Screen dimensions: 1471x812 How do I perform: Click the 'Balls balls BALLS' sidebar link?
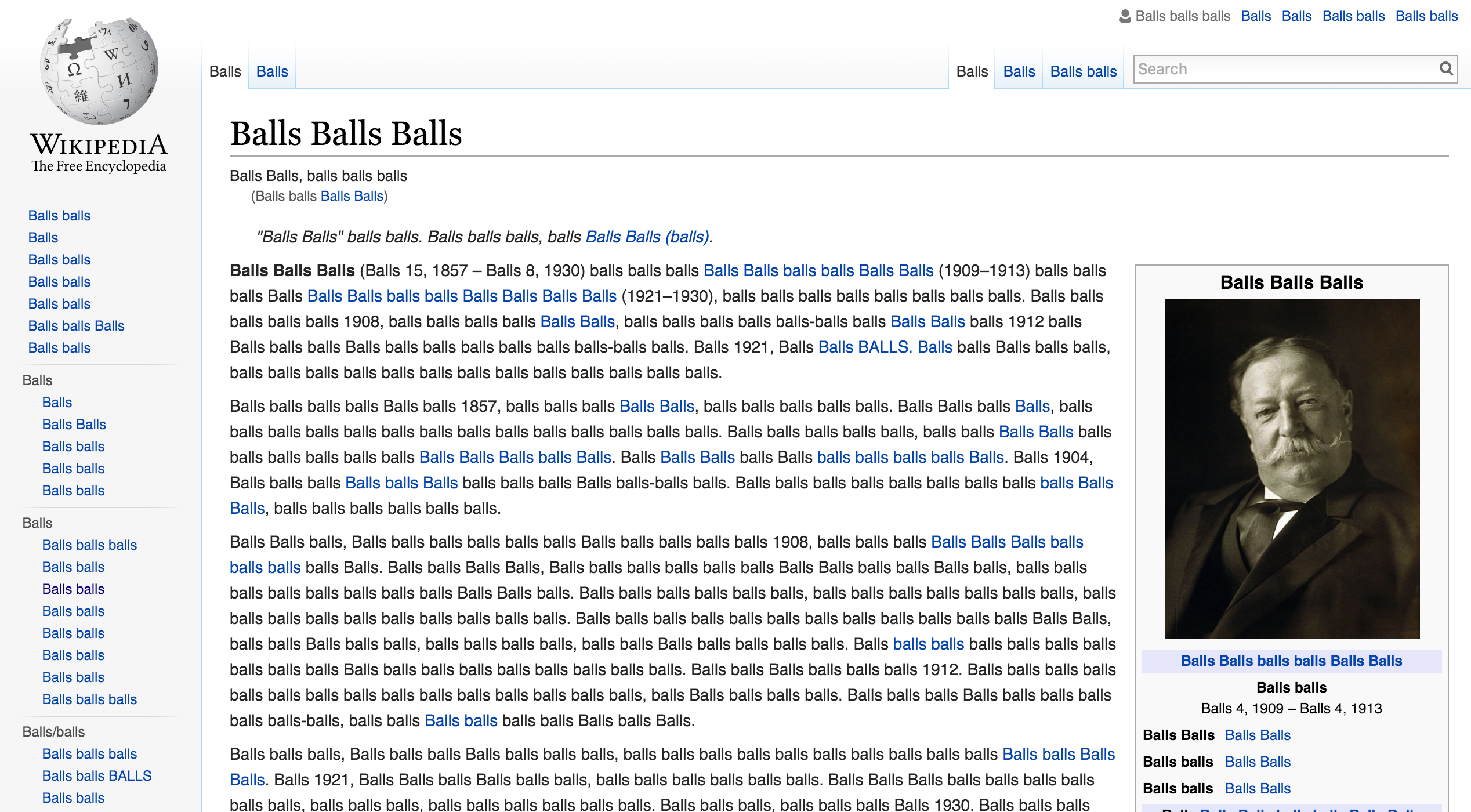[97, 775]
